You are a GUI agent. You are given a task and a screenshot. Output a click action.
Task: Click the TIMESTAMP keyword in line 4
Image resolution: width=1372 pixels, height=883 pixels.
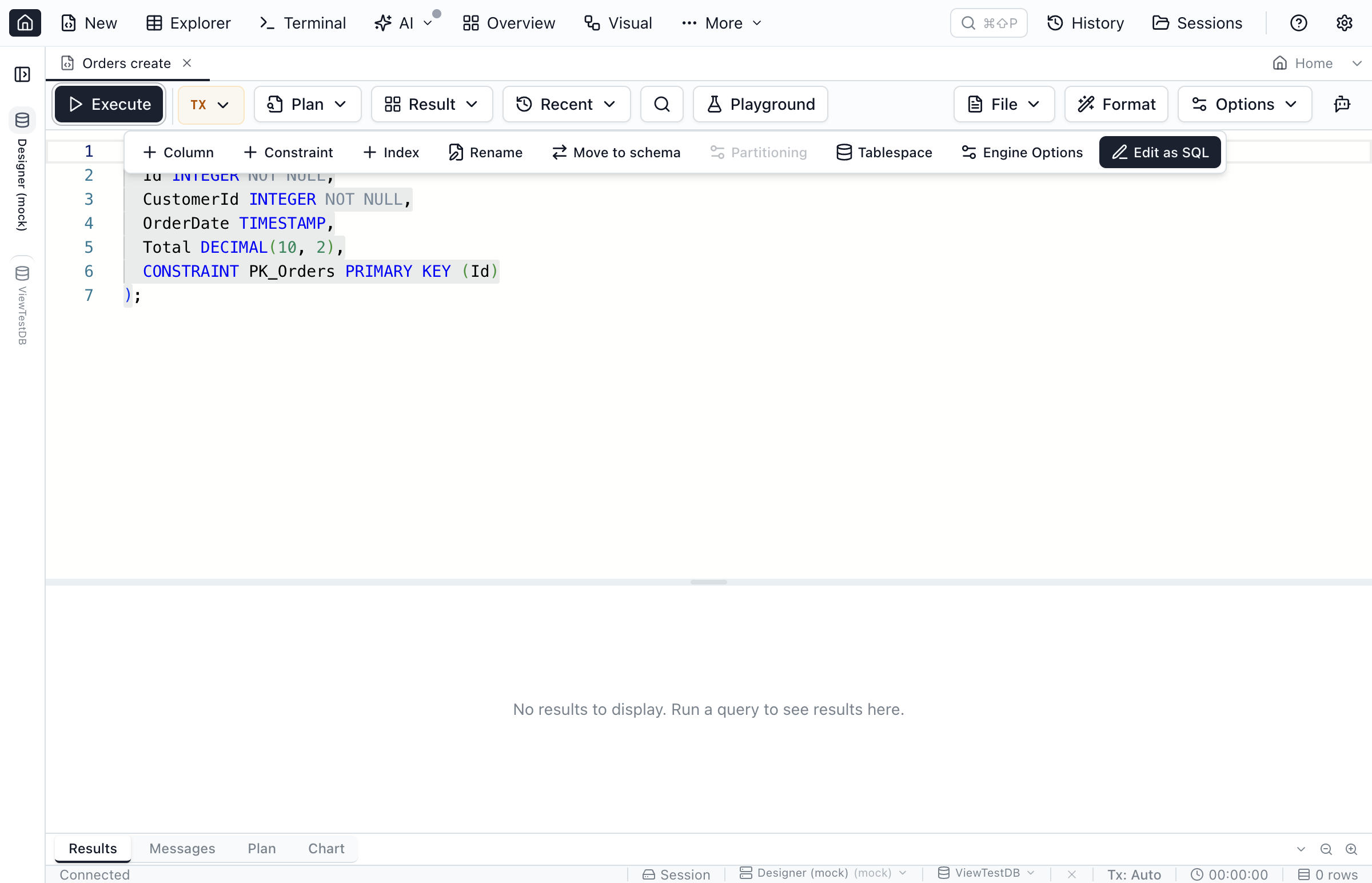pos(282,224)
